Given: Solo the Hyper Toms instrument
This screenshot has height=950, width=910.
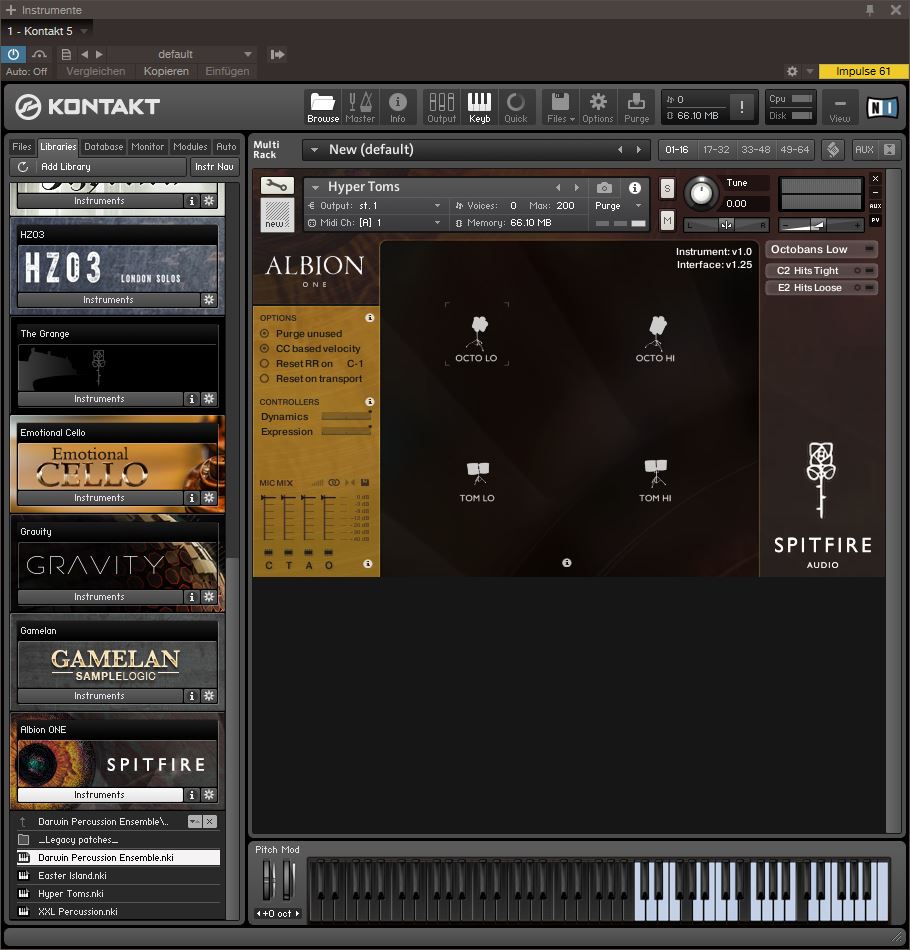Looking at the screenshot, I should [x=667, y=188].
